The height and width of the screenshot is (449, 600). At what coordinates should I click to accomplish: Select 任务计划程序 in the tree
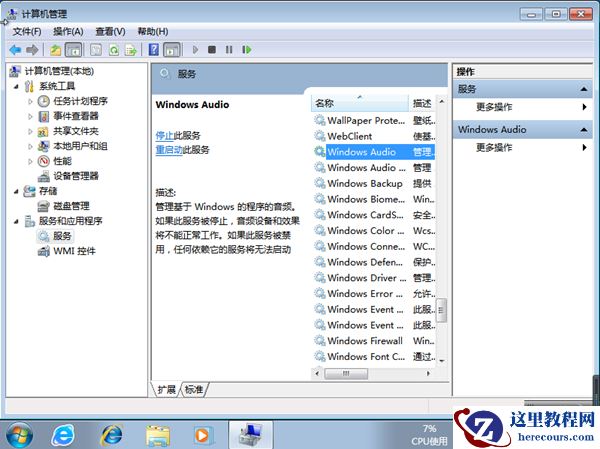click(x=80, y=101)
